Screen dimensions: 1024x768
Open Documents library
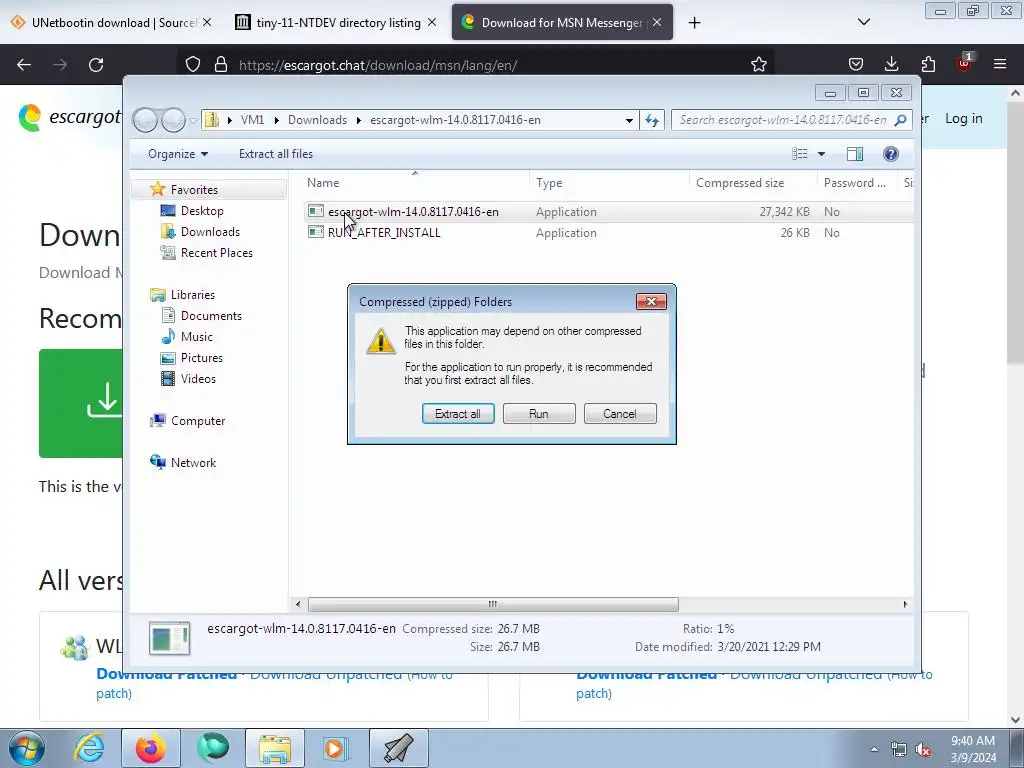pos(211,316)
